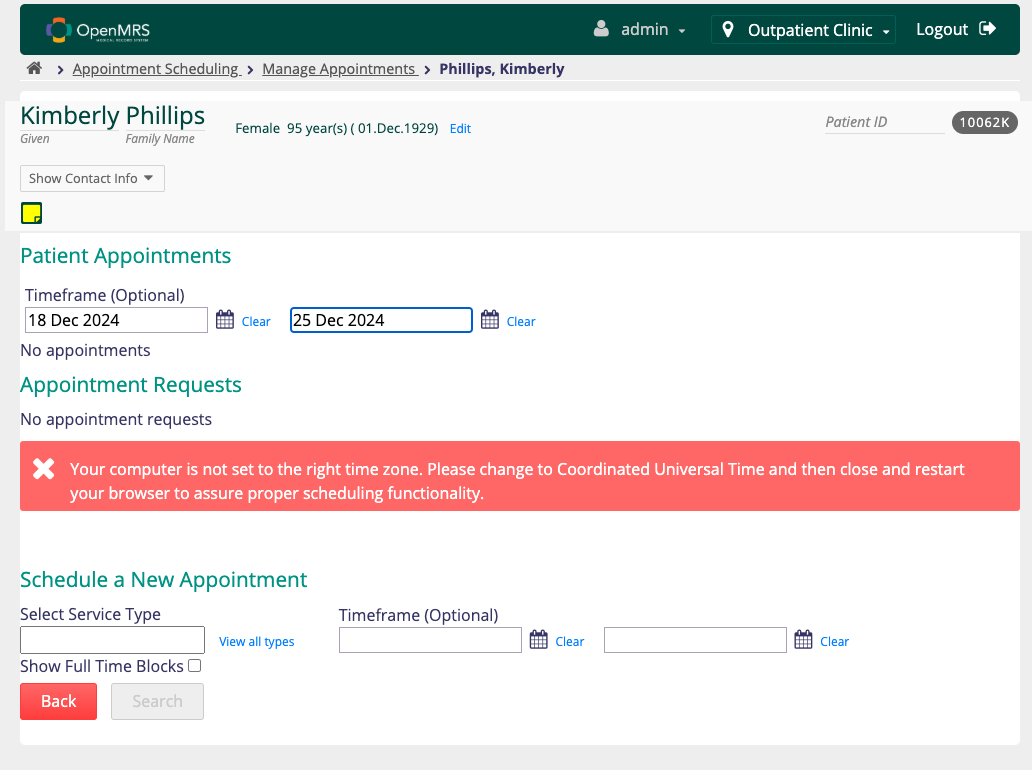Open the Outpatient Clinic location dropdown

pyautogui.click(x=803, y=30)
